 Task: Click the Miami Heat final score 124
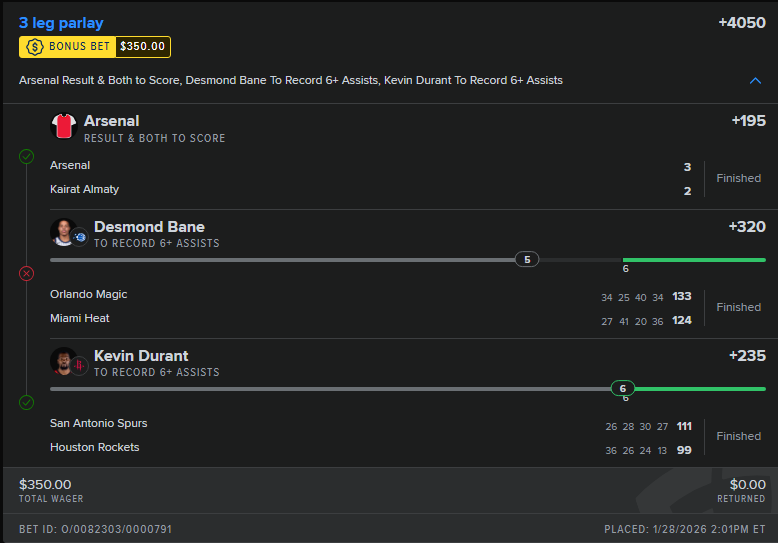681,320
